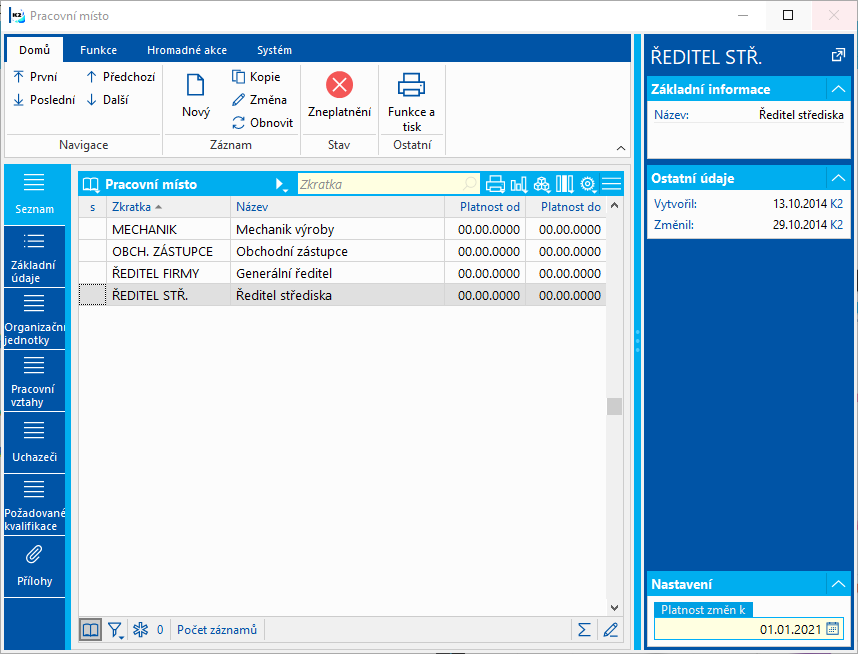The image size is (858, 654).
Task: Open the calendar picker for Platnost změn k
Action: point(833,629)
